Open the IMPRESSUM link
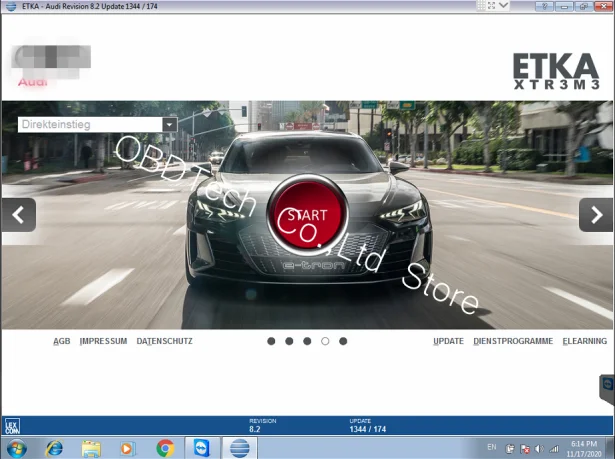This screenshot has width=615, height=459. (103, 341)
